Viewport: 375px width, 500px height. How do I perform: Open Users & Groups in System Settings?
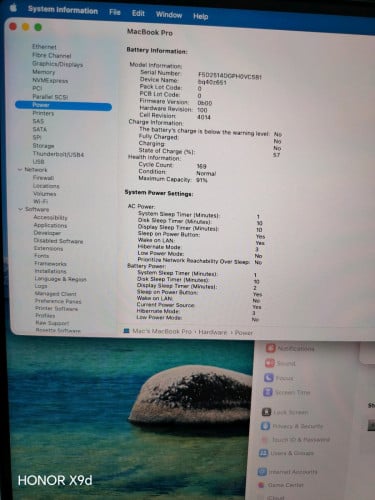(x=287, y=453)
